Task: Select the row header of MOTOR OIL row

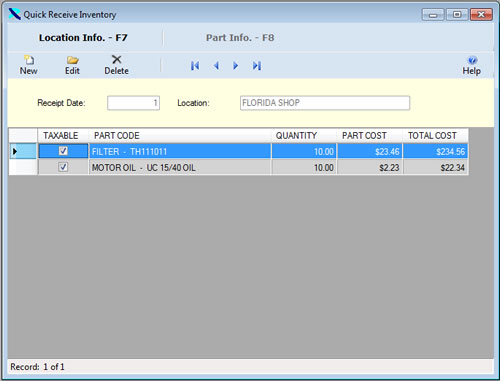Action: tap(23, 167)
